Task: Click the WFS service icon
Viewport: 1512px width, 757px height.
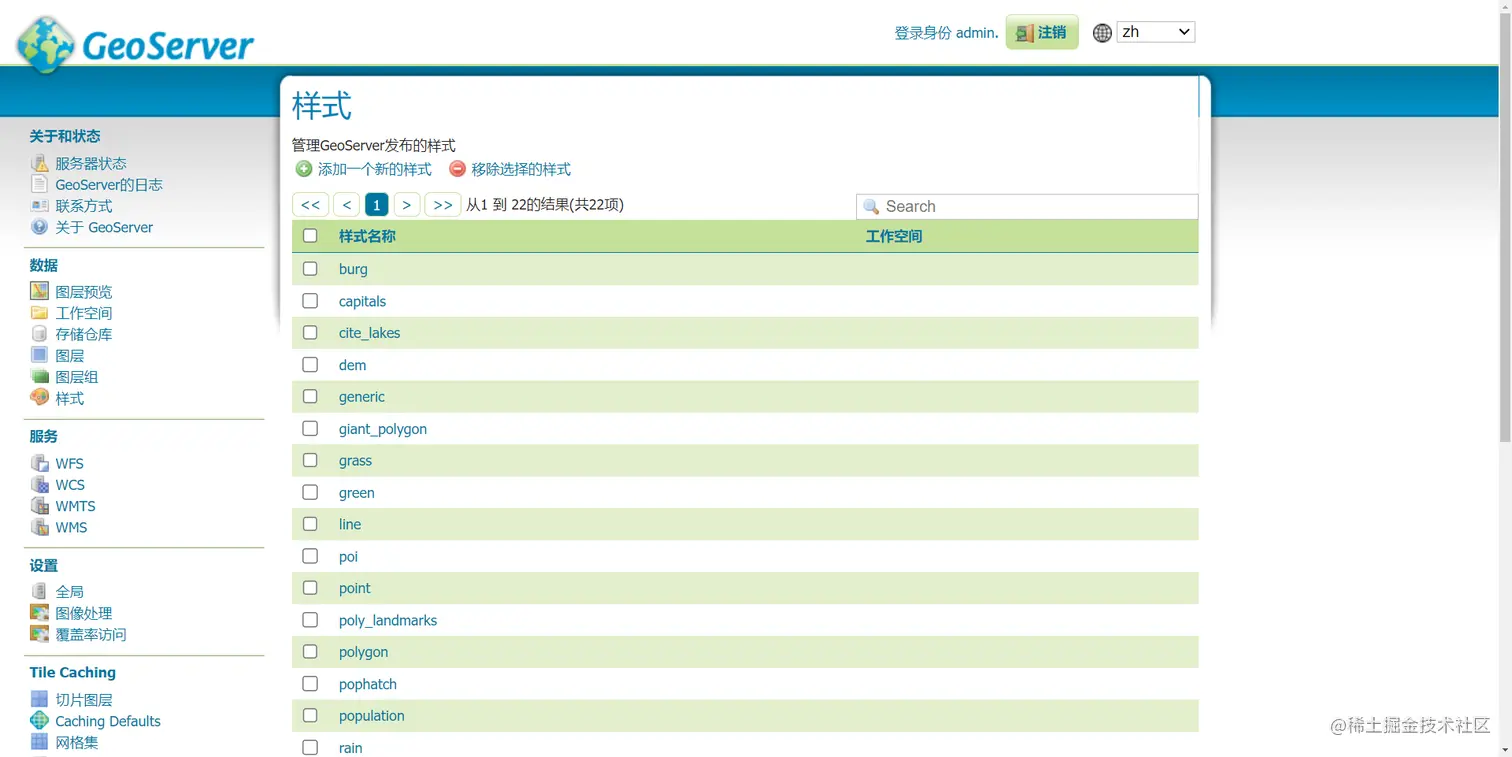Action: coord(39,463)
